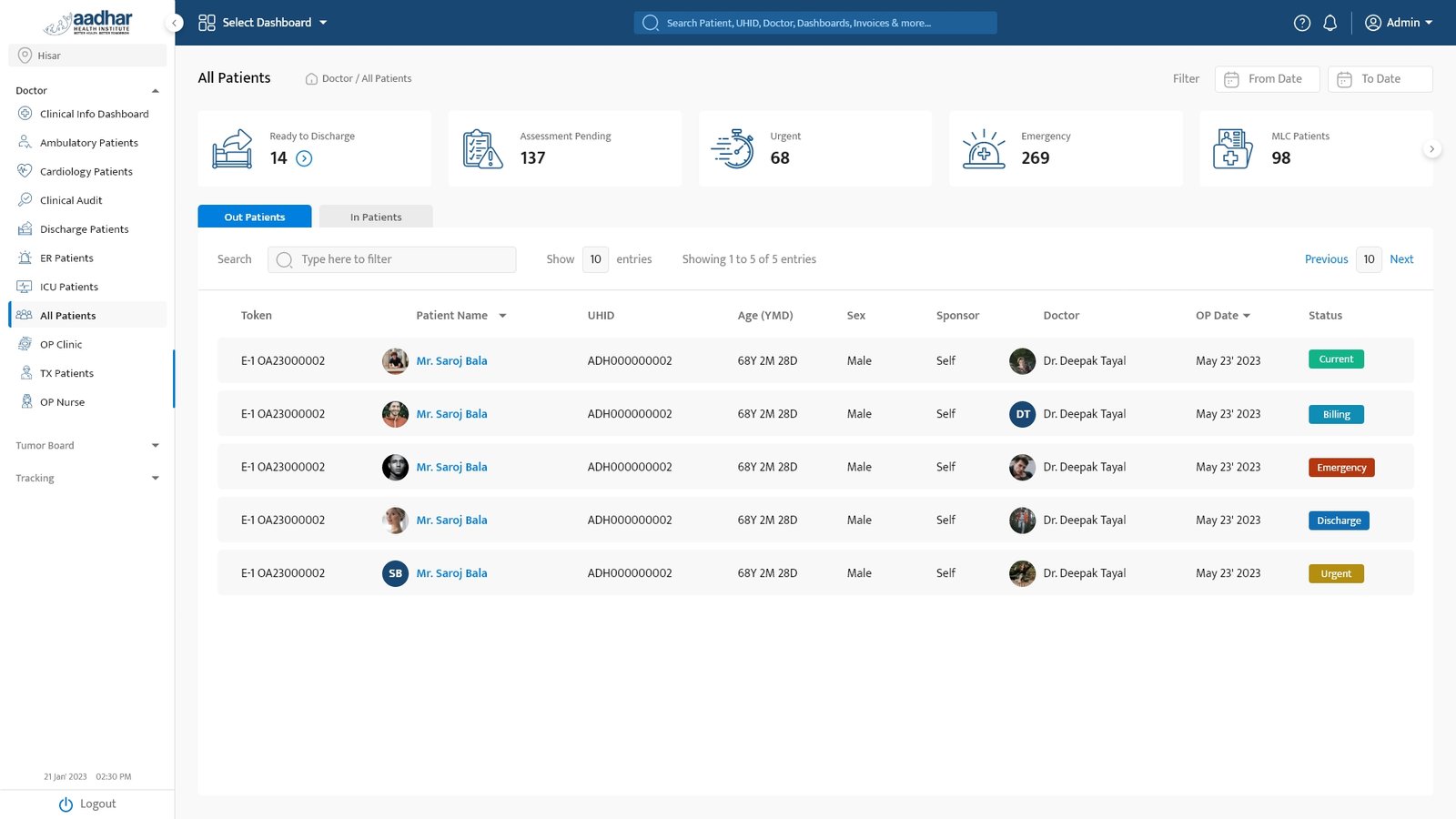The height and width of the screenshot is (819, 1456).
Task: Open the notifications bell
Action: tap(1330, 23)
